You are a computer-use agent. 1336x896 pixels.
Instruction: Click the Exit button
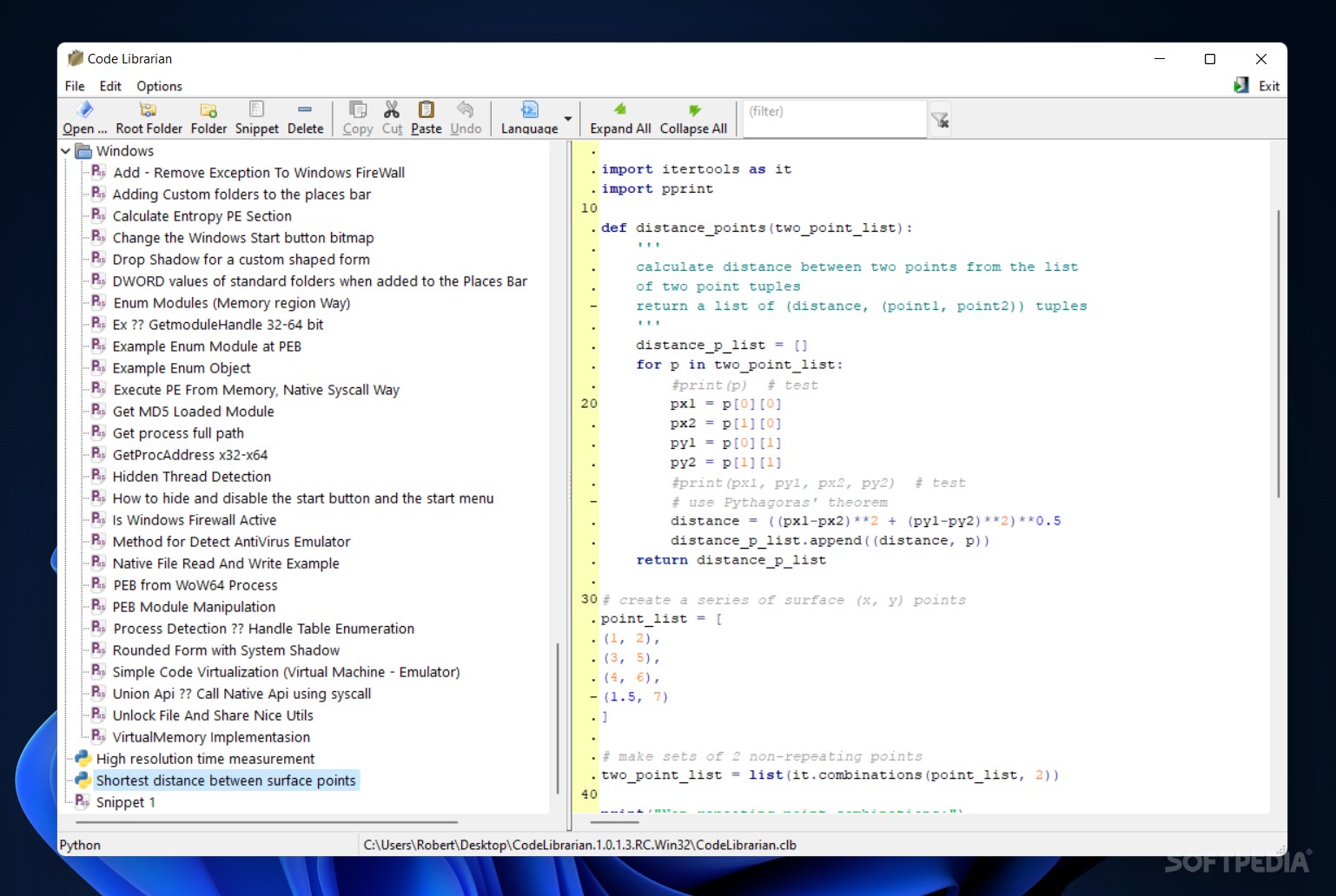tap(1257, 86)
